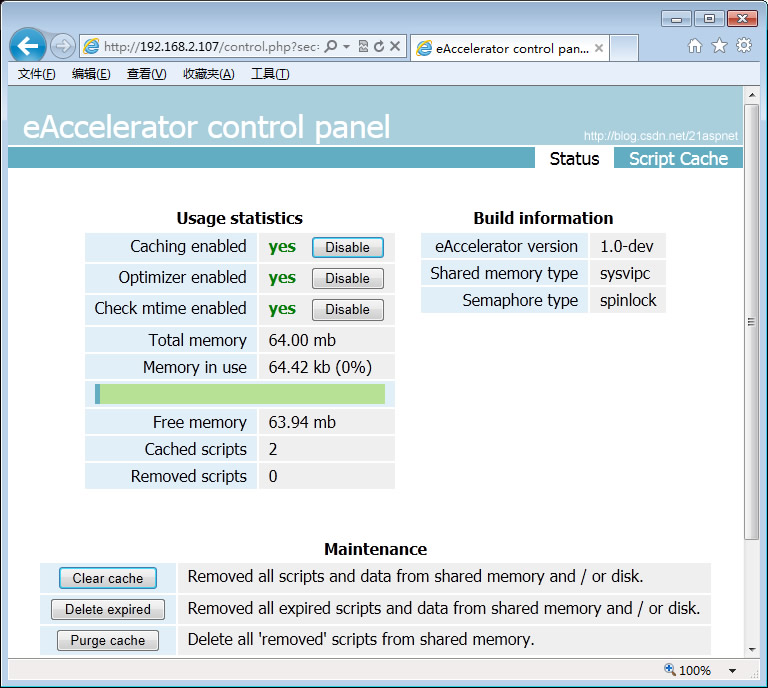This screenshot has height=688, width=768.
Task: Click the eAccelerator control panel heading
Action: click(206, 127)
